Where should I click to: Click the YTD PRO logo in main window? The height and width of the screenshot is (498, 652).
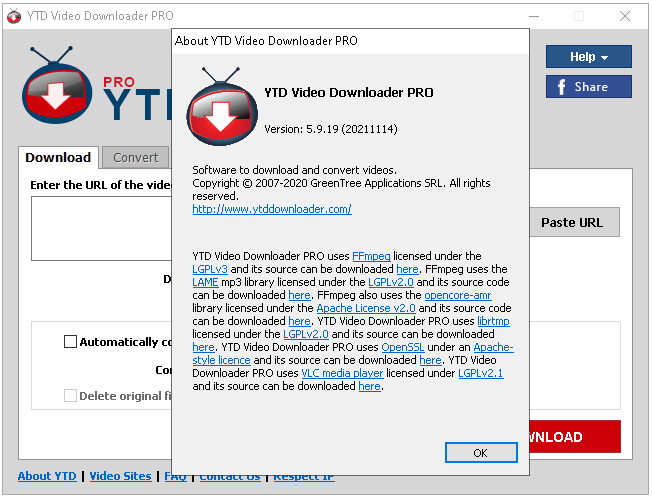tap(58, 86)
